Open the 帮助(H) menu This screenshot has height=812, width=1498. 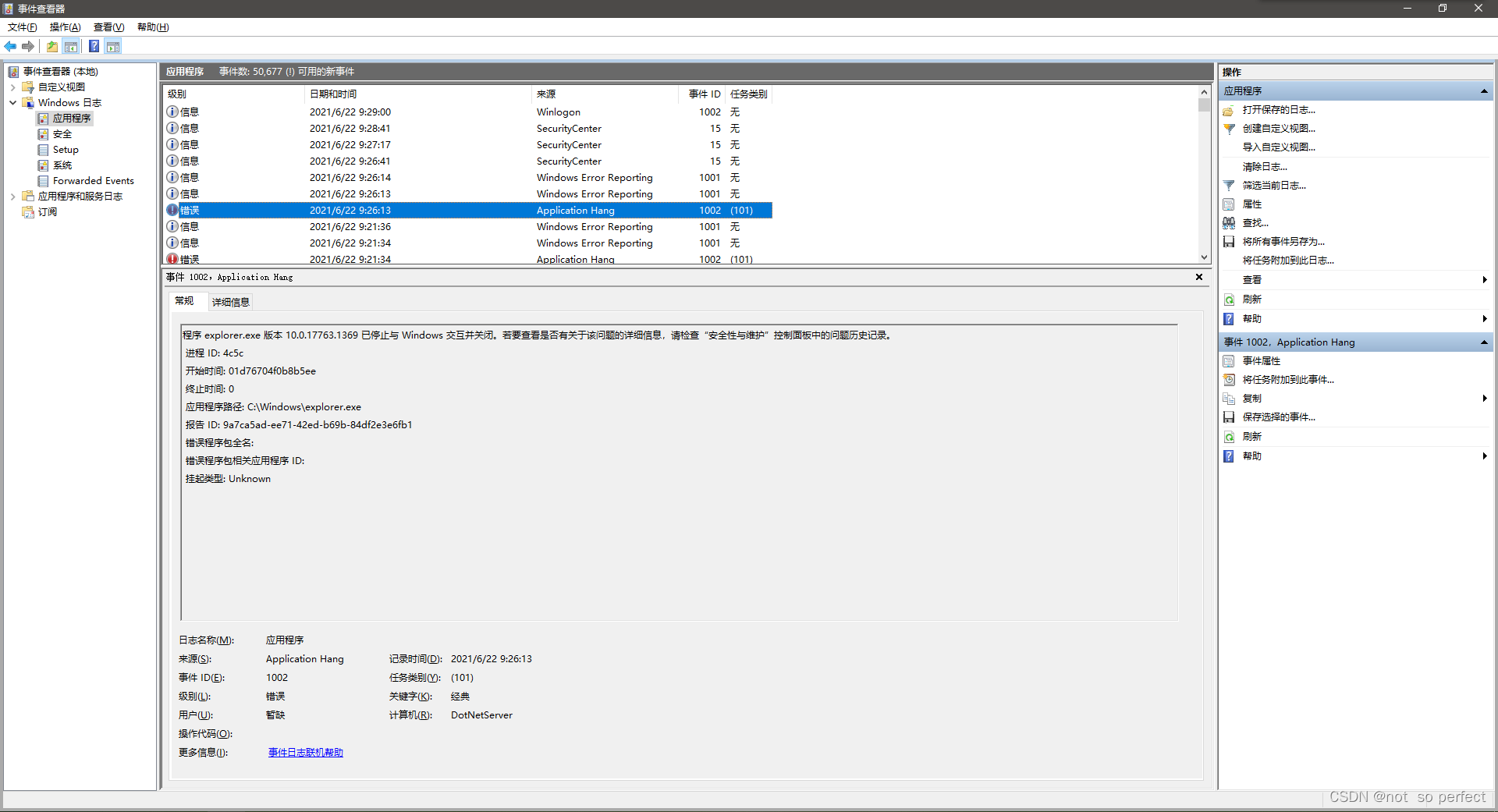(x=153, y=27)
